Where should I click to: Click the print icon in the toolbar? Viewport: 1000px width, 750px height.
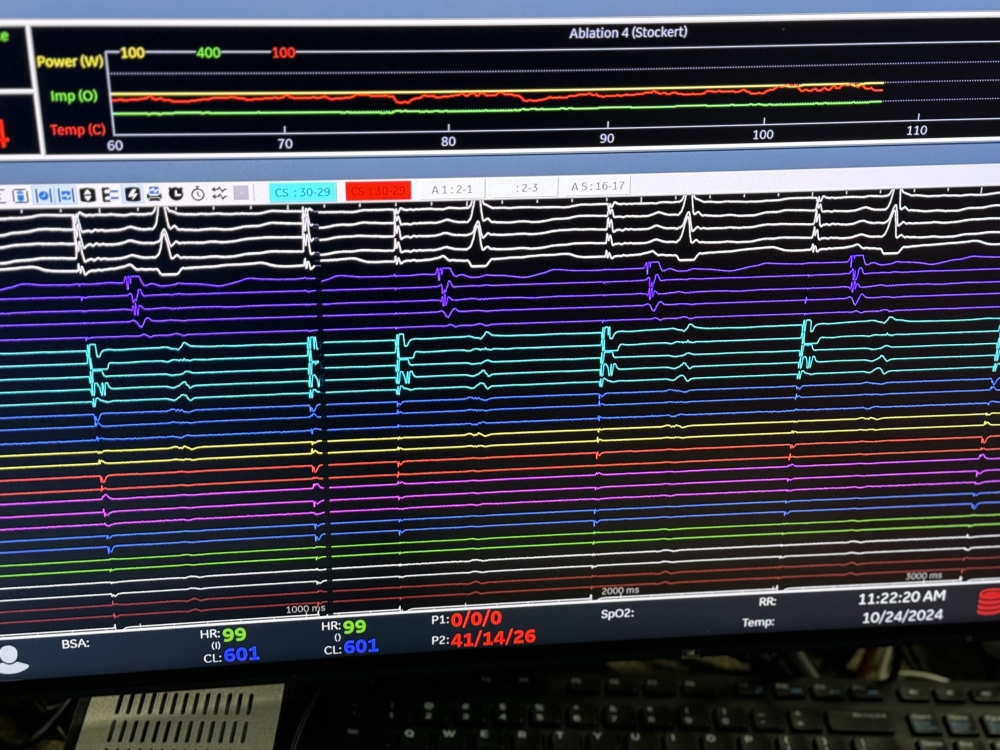(154, 194)
